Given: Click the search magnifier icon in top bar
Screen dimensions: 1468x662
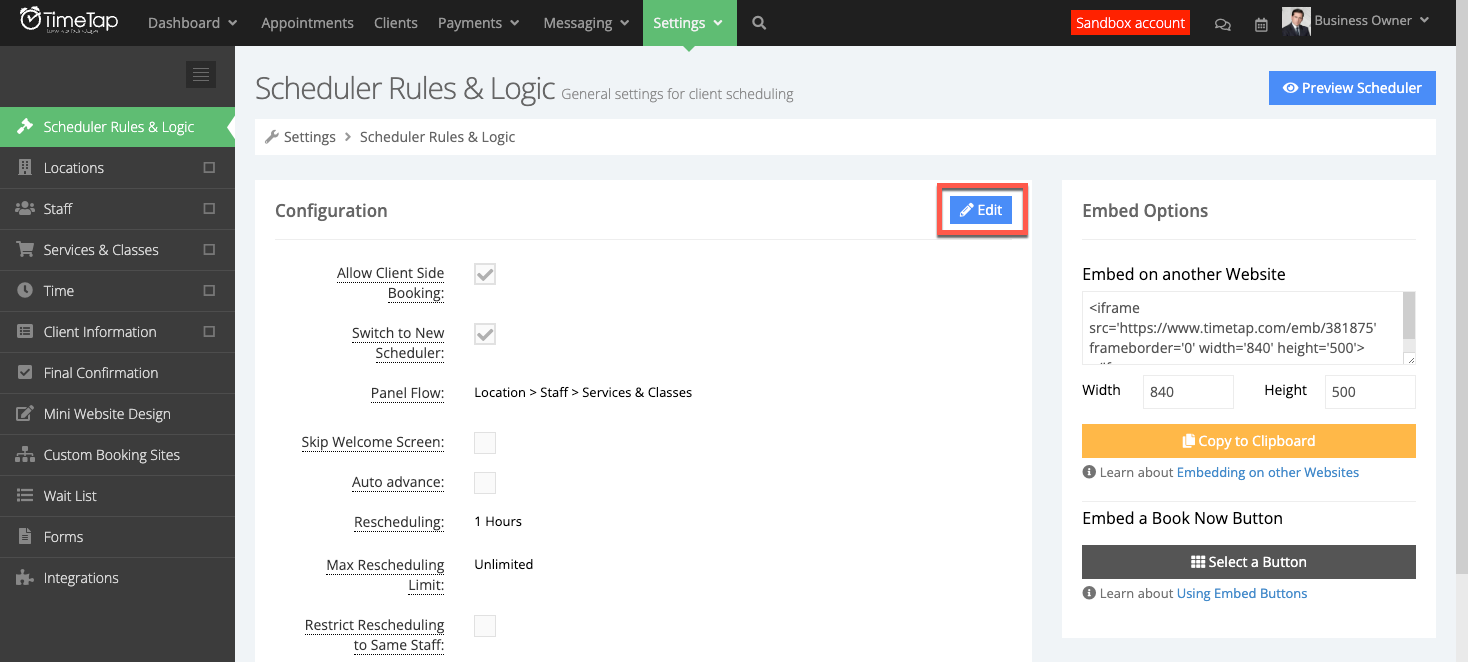Looking at the screenshot, I should (759, 23).
